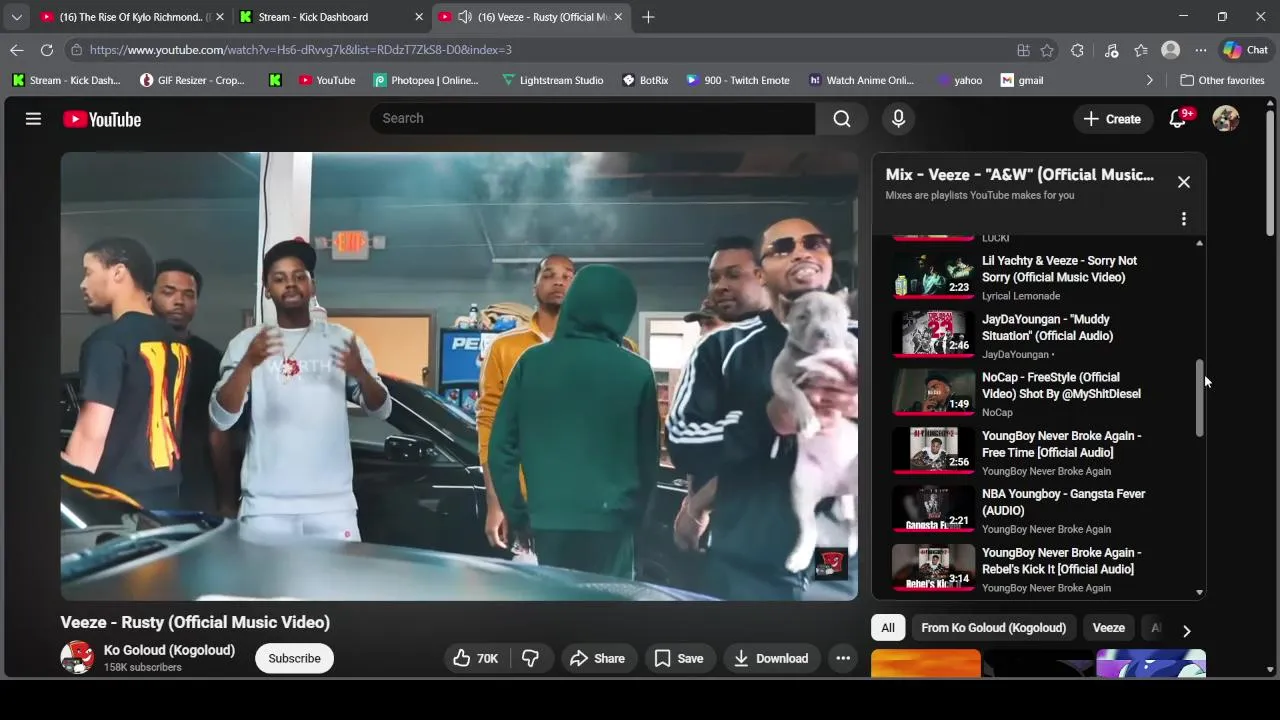The width and height of the screenshot is (1280, 720).
Task: Go back with browser back arrow
Action: (x=17, y=50)
